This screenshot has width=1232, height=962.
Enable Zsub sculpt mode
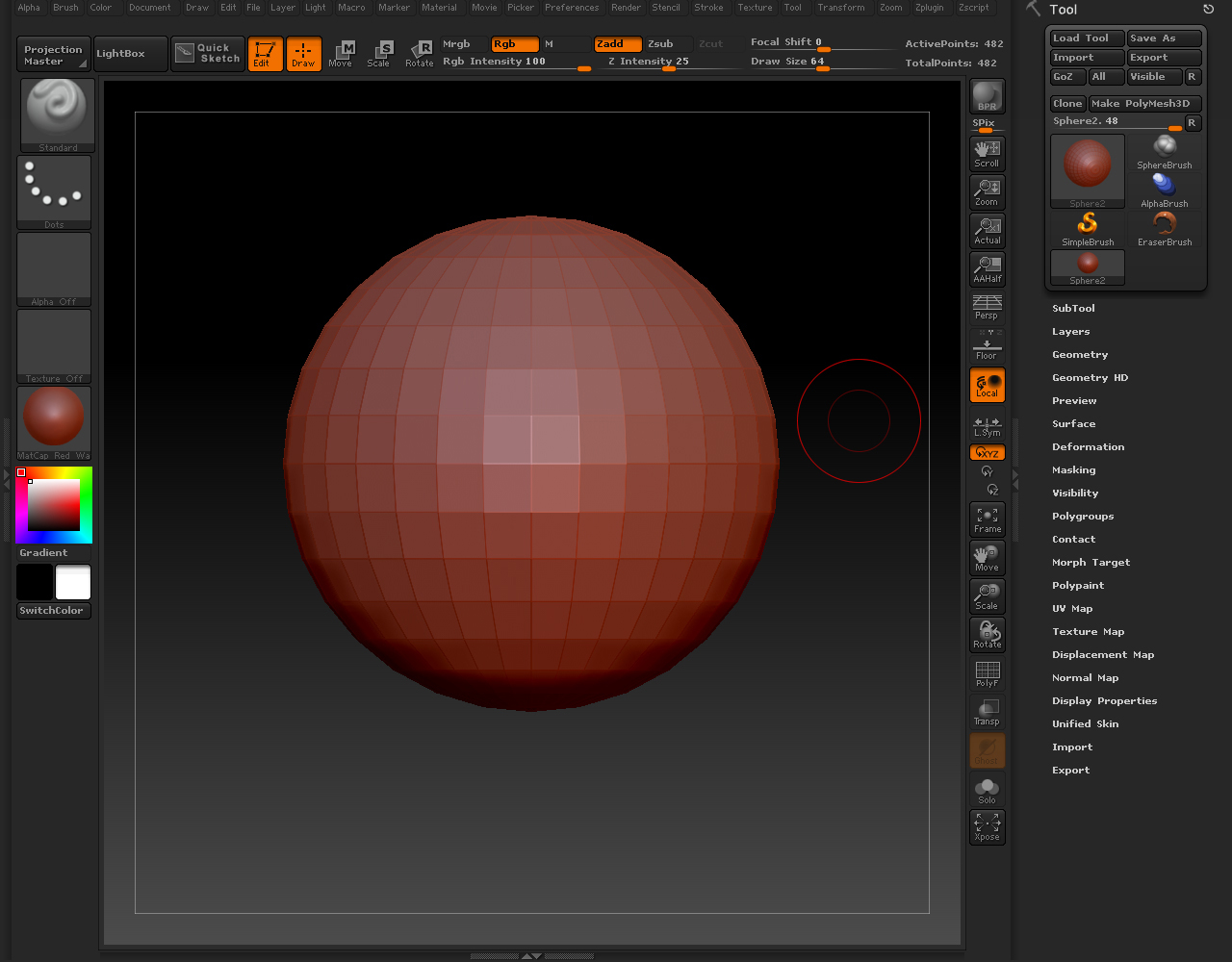click(x=668, y=44)
